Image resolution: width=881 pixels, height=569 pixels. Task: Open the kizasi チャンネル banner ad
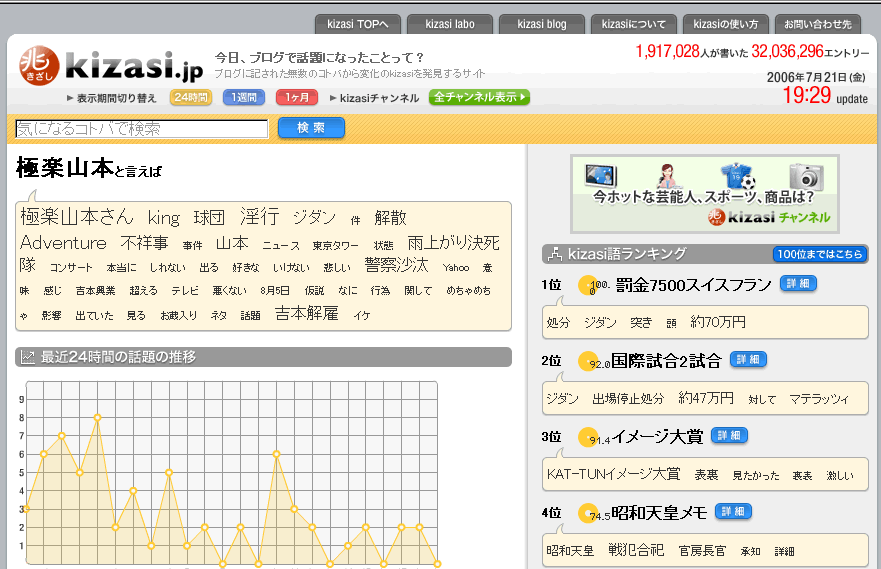[705, 194]
